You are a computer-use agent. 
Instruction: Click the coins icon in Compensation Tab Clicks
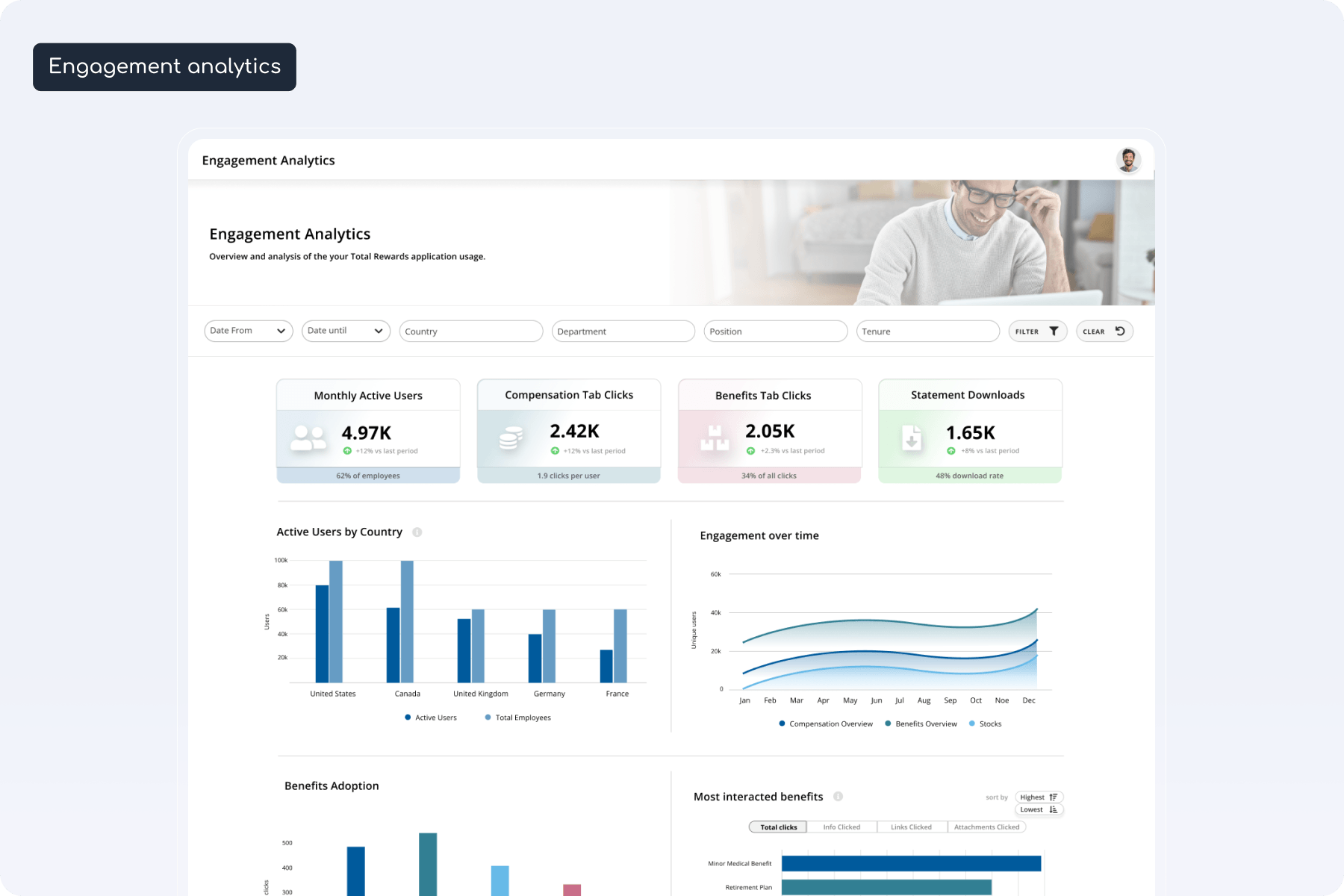[x=511, y=438]
